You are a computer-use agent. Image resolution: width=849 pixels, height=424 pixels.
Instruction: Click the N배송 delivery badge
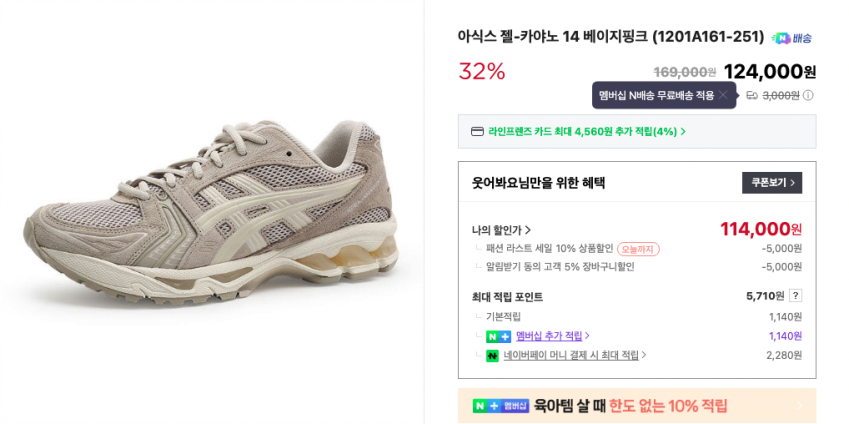pos(792,38)
